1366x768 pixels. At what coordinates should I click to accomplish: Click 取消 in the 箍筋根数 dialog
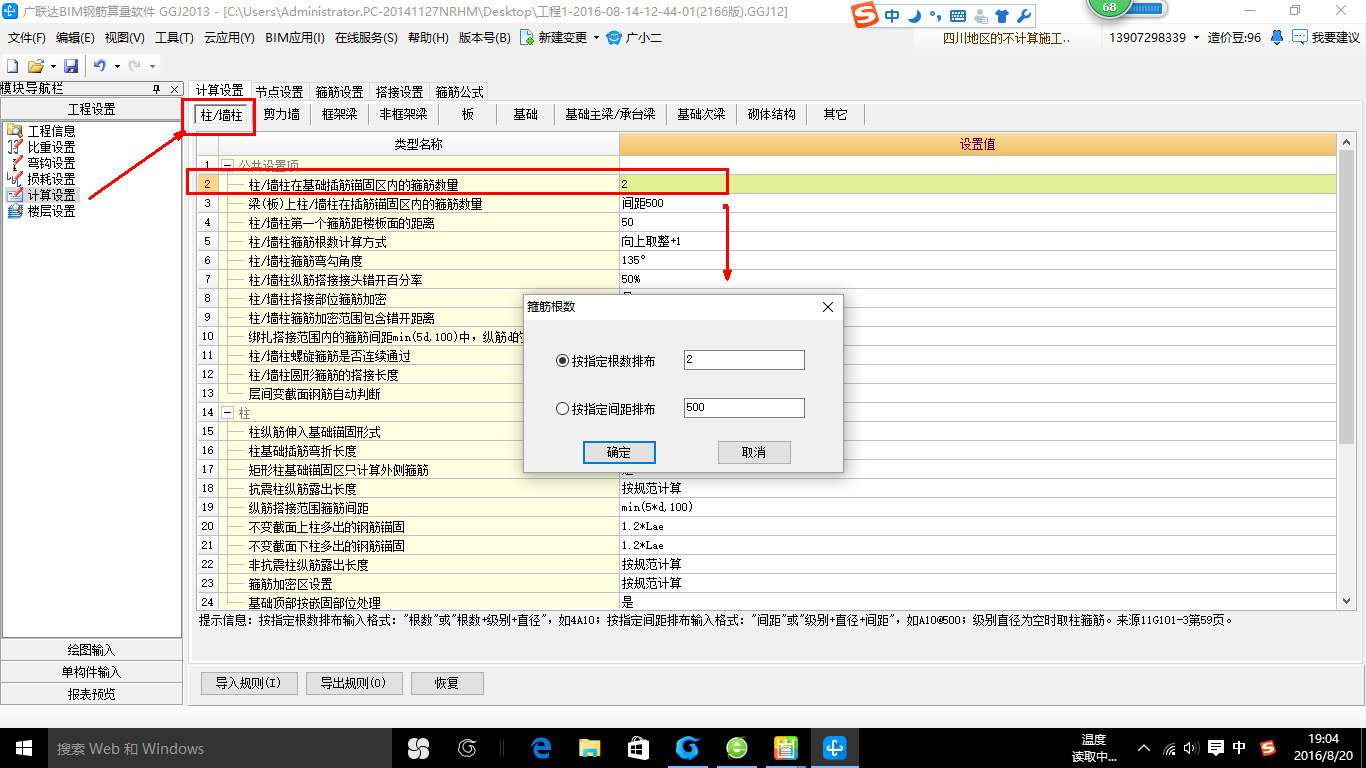754,452
